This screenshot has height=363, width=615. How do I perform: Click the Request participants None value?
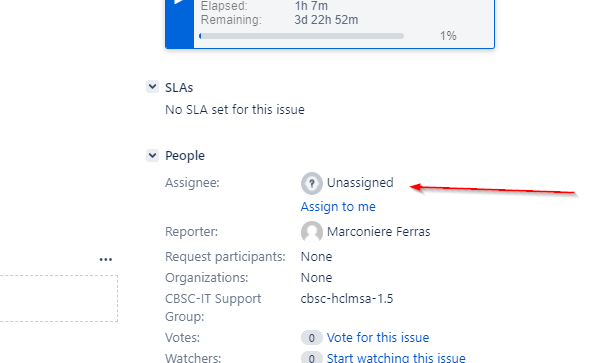316,257
